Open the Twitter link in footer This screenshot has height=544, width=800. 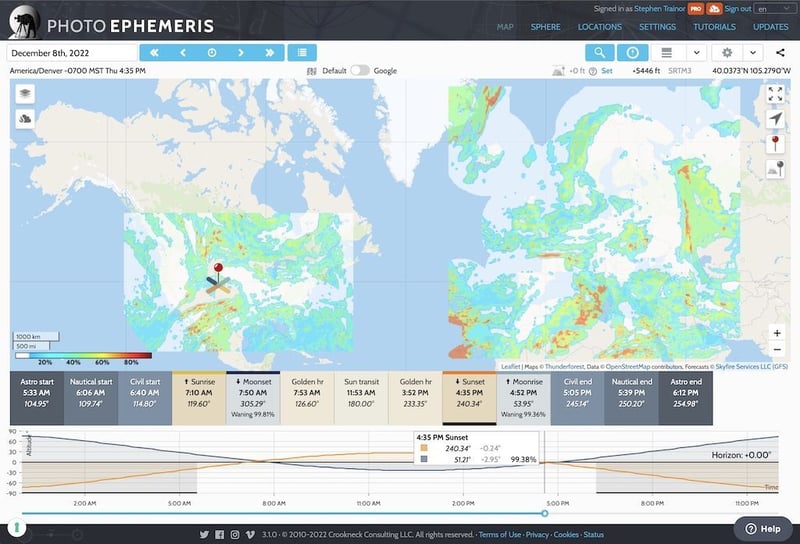click(x=204, y=534)
